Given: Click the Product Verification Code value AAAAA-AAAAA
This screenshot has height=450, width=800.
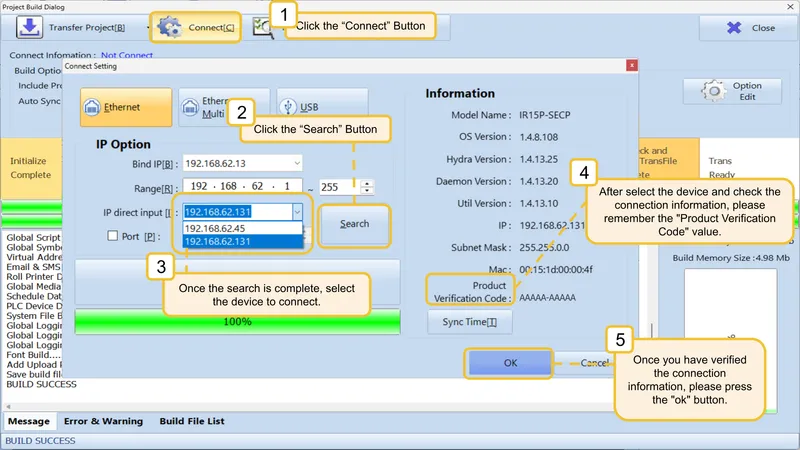Looking at the screenshot, I should pyautogui.click(x=547, y=297).
